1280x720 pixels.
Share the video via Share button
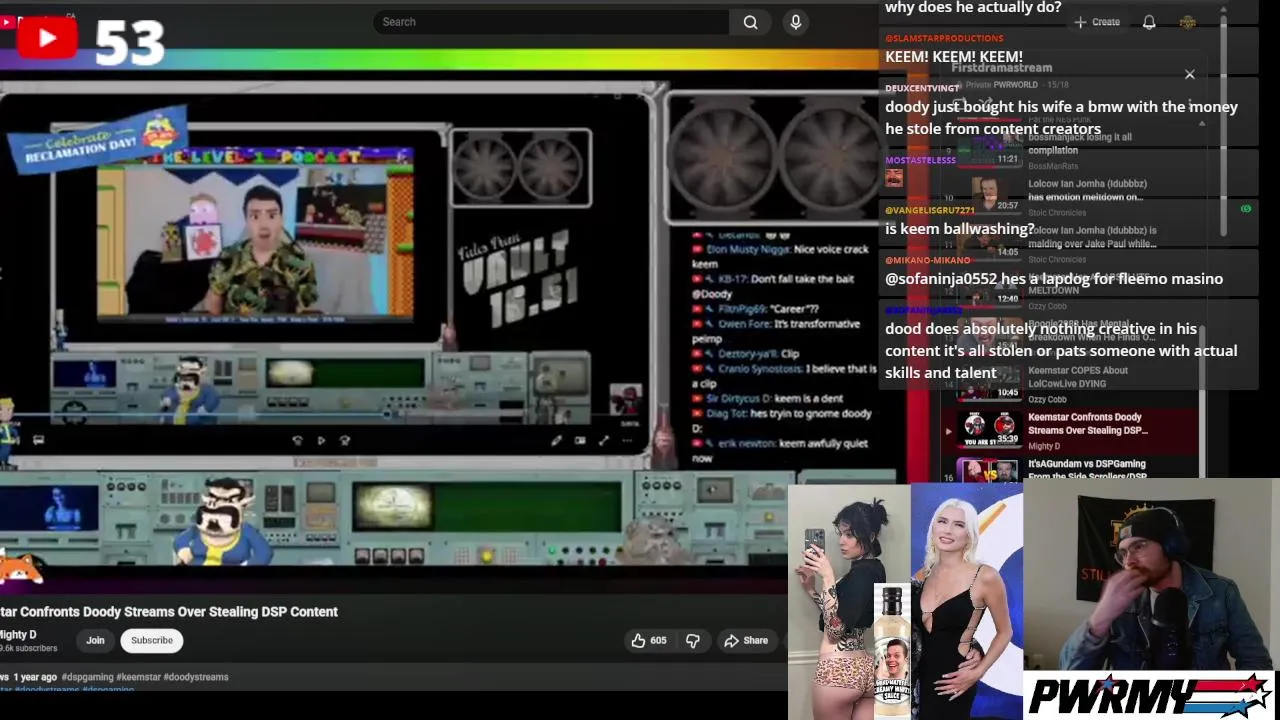click(746, 640)
